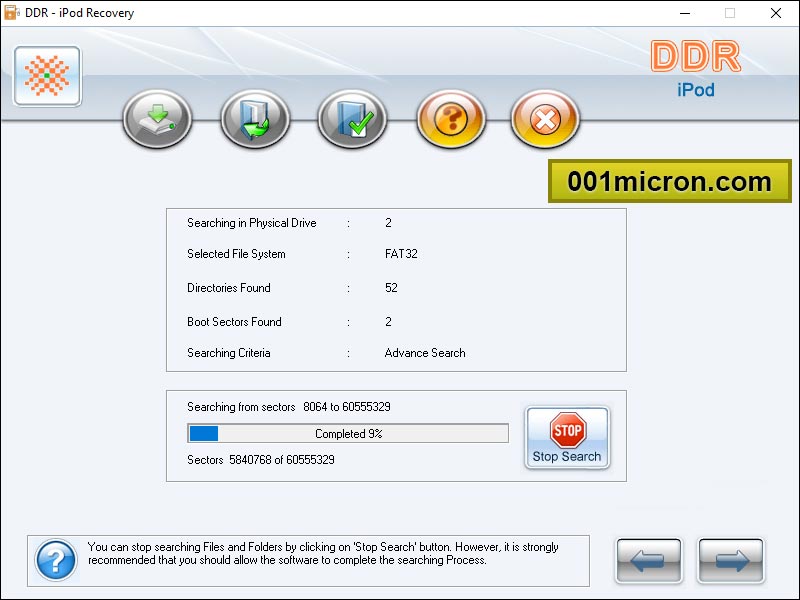Open the 001micron.com banner link
The height and width of the screenshot is (600, 800).
[x=668, y=182]
